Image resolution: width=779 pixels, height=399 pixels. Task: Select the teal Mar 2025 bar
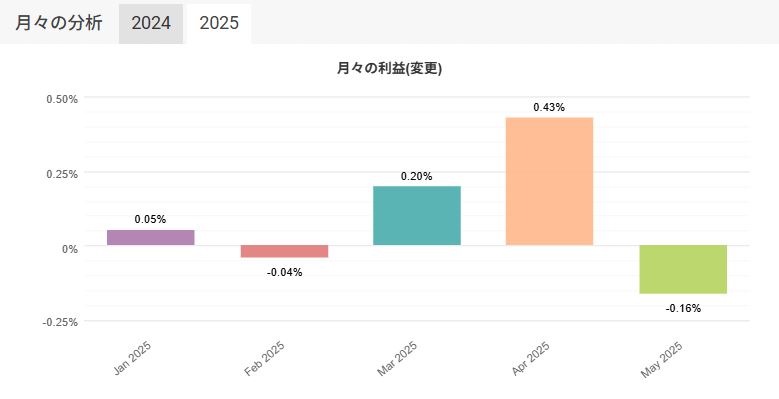click(417, 216)
